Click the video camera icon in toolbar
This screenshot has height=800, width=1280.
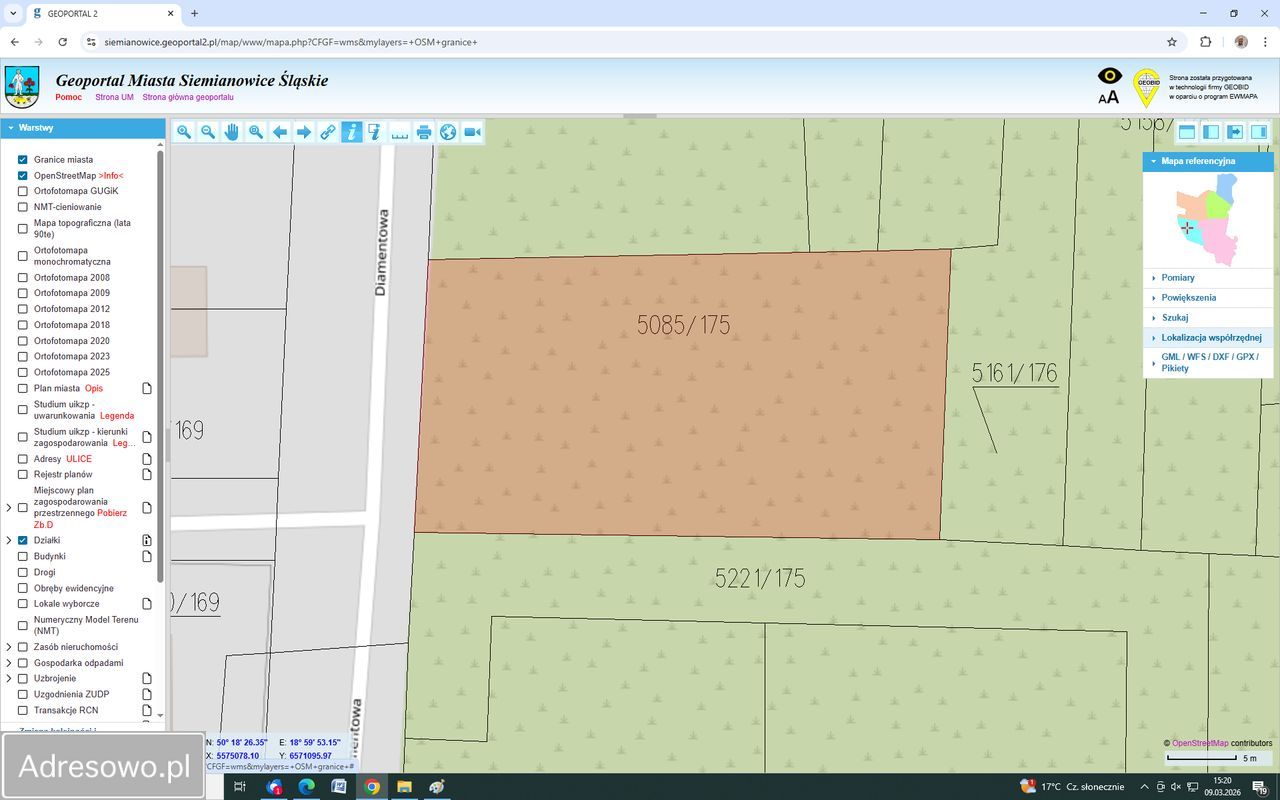click(x=472, y=132)
